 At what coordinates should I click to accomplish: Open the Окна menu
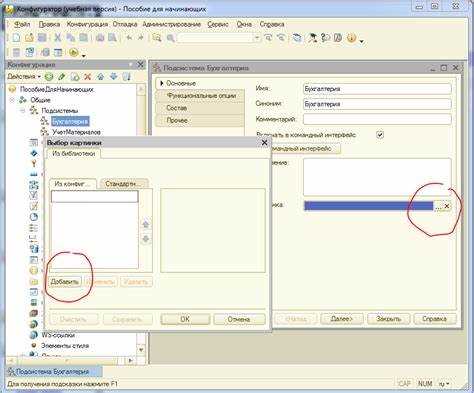244,24
